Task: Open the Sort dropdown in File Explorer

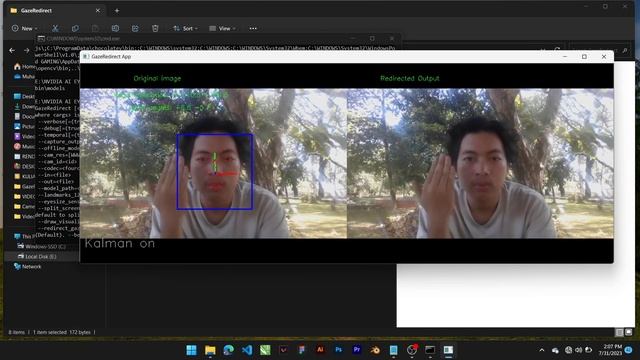Action: (185, 29)
